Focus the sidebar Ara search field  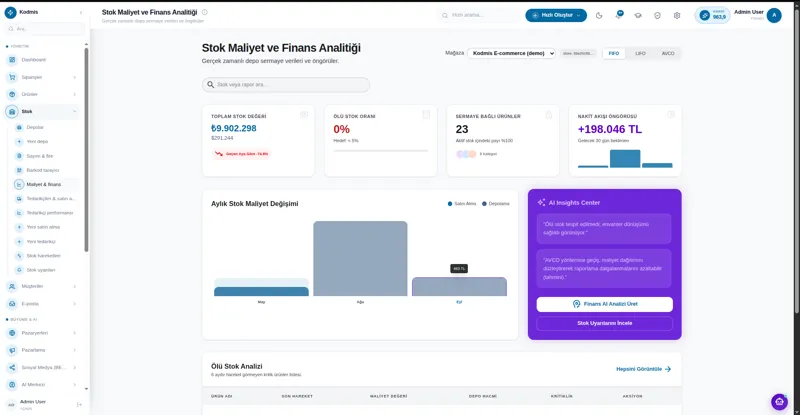pyautogui.click(x=44, y=29)
